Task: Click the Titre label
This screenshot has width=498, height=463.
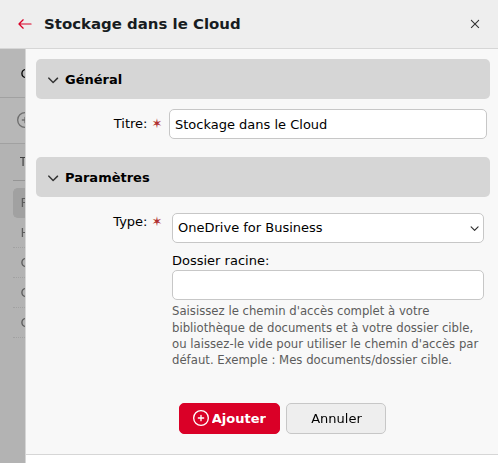Action: click(x=130, y=124)
